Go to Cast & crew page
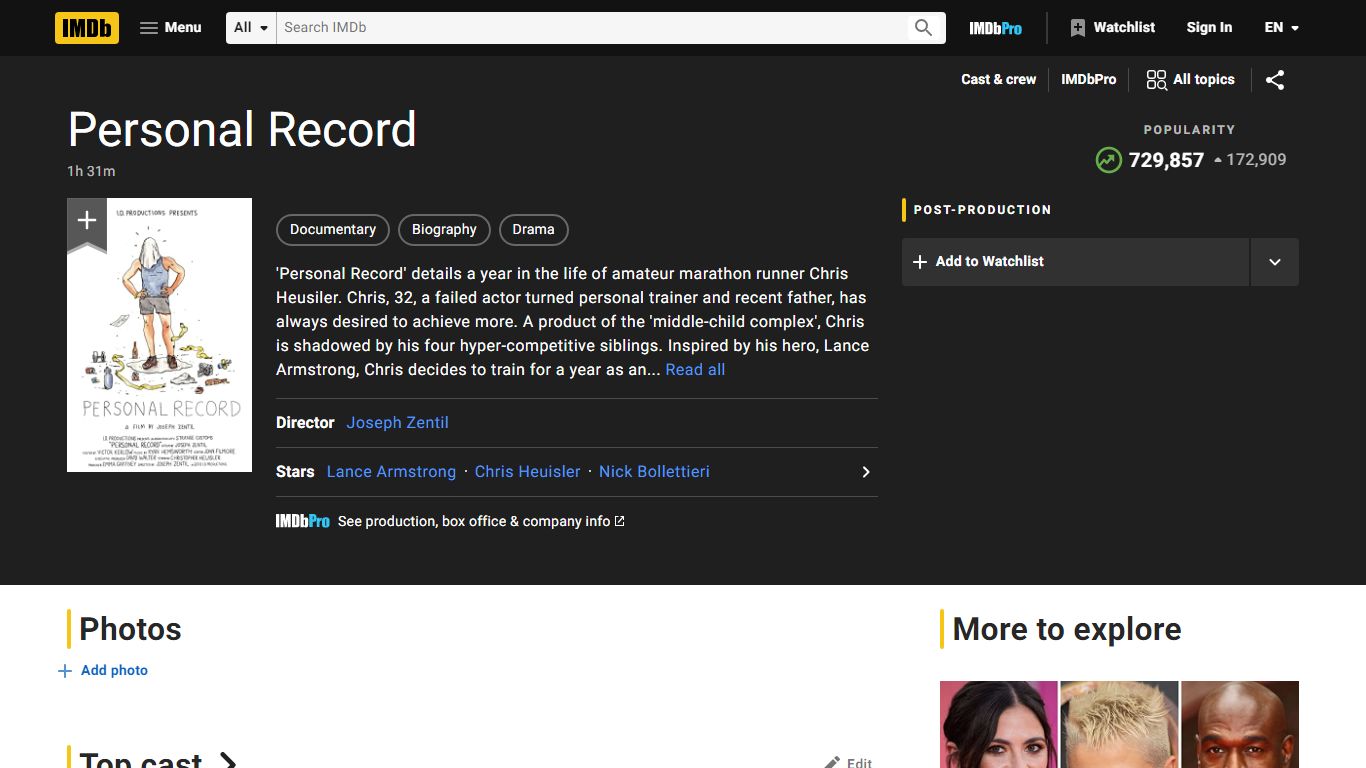 pos(998,80)
